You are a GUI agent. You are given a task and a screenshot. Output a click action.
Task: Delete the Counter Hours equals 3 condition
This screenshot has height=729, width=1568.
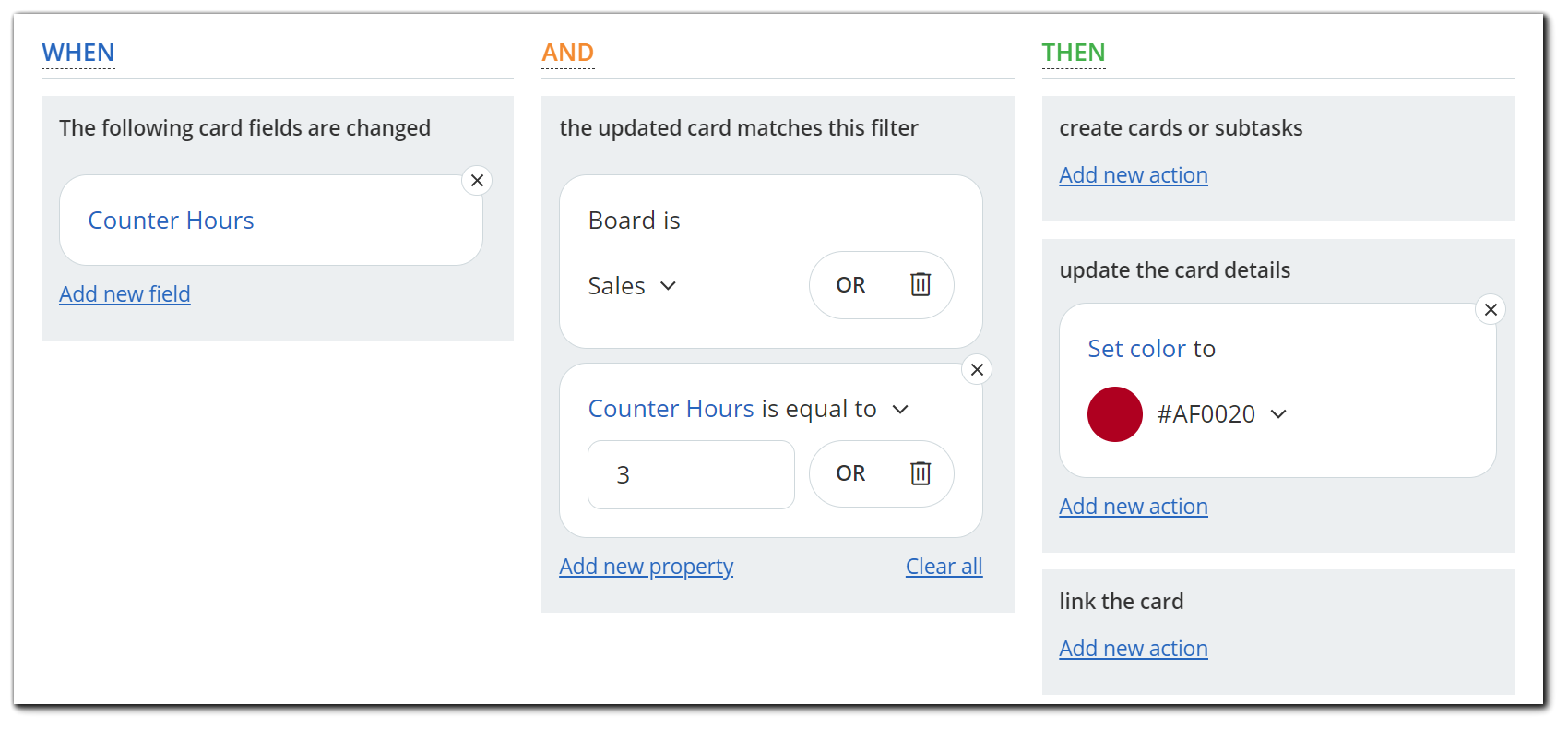tap(921, 473)
